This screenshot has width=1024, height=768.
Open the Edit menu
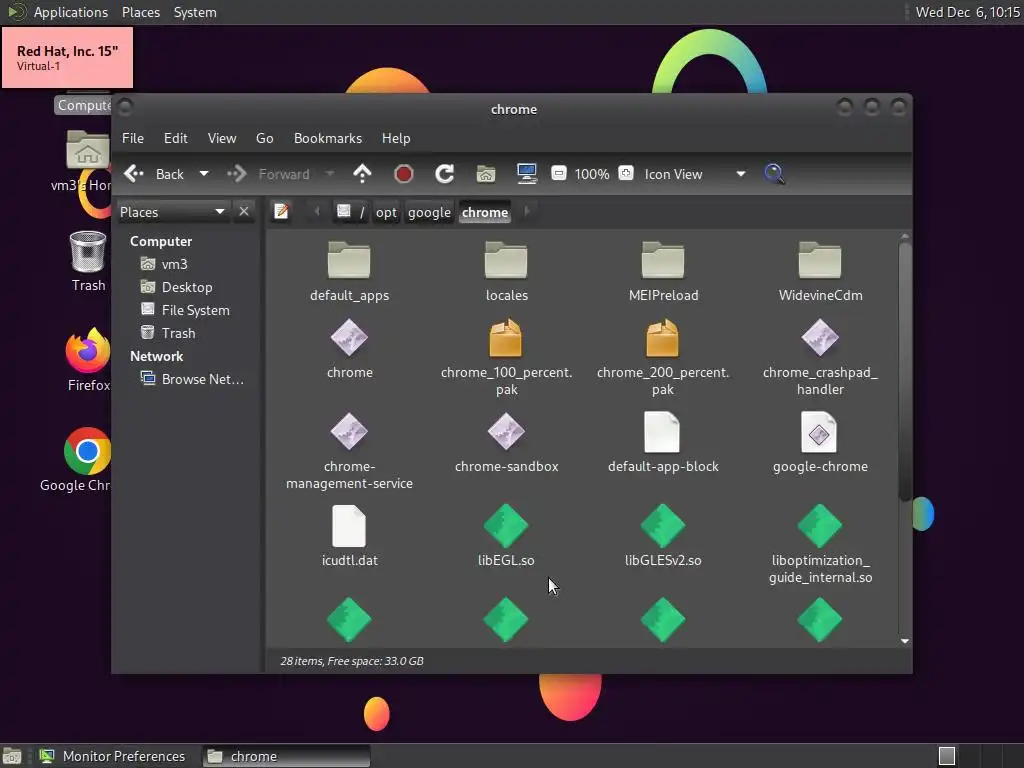tap(176, 138)
